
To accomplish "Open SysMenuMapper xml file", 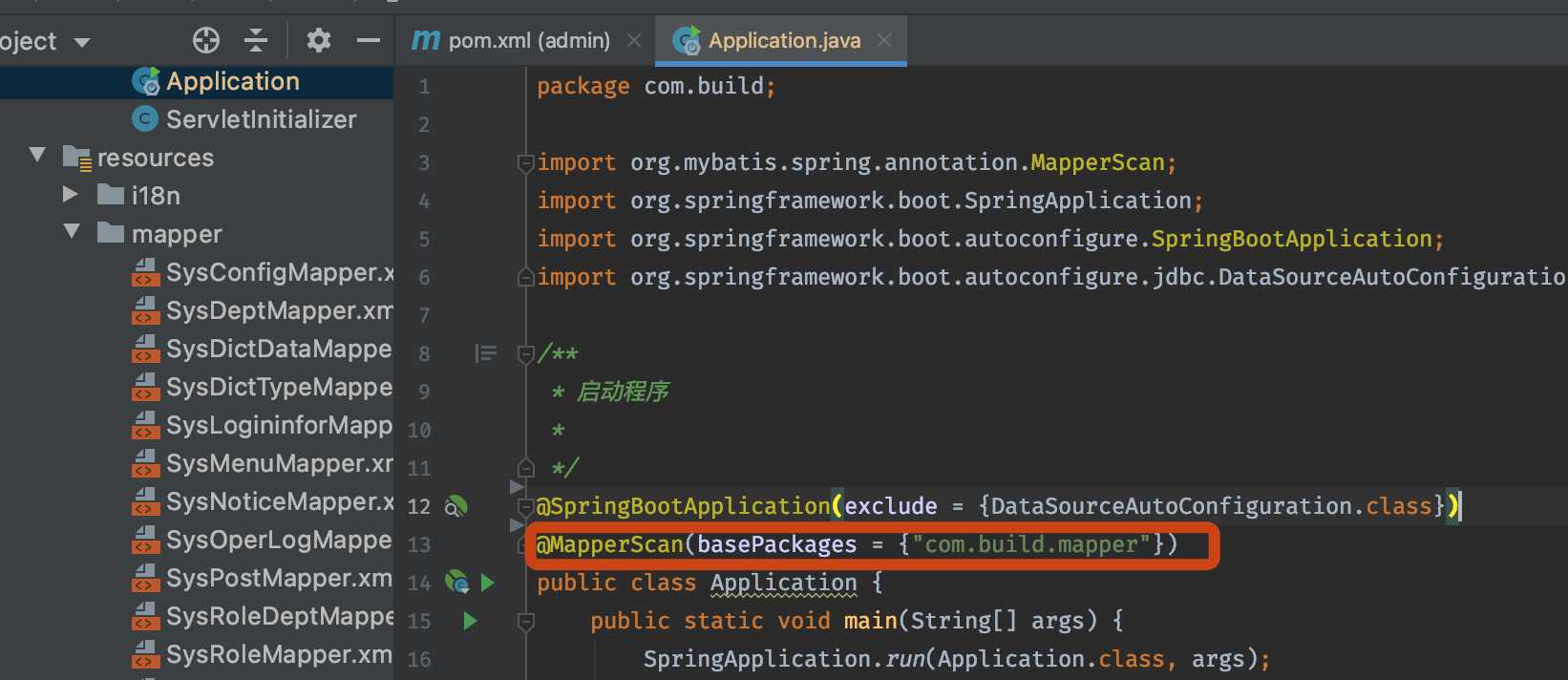I will pyautogui.click(x=279, y=463).
